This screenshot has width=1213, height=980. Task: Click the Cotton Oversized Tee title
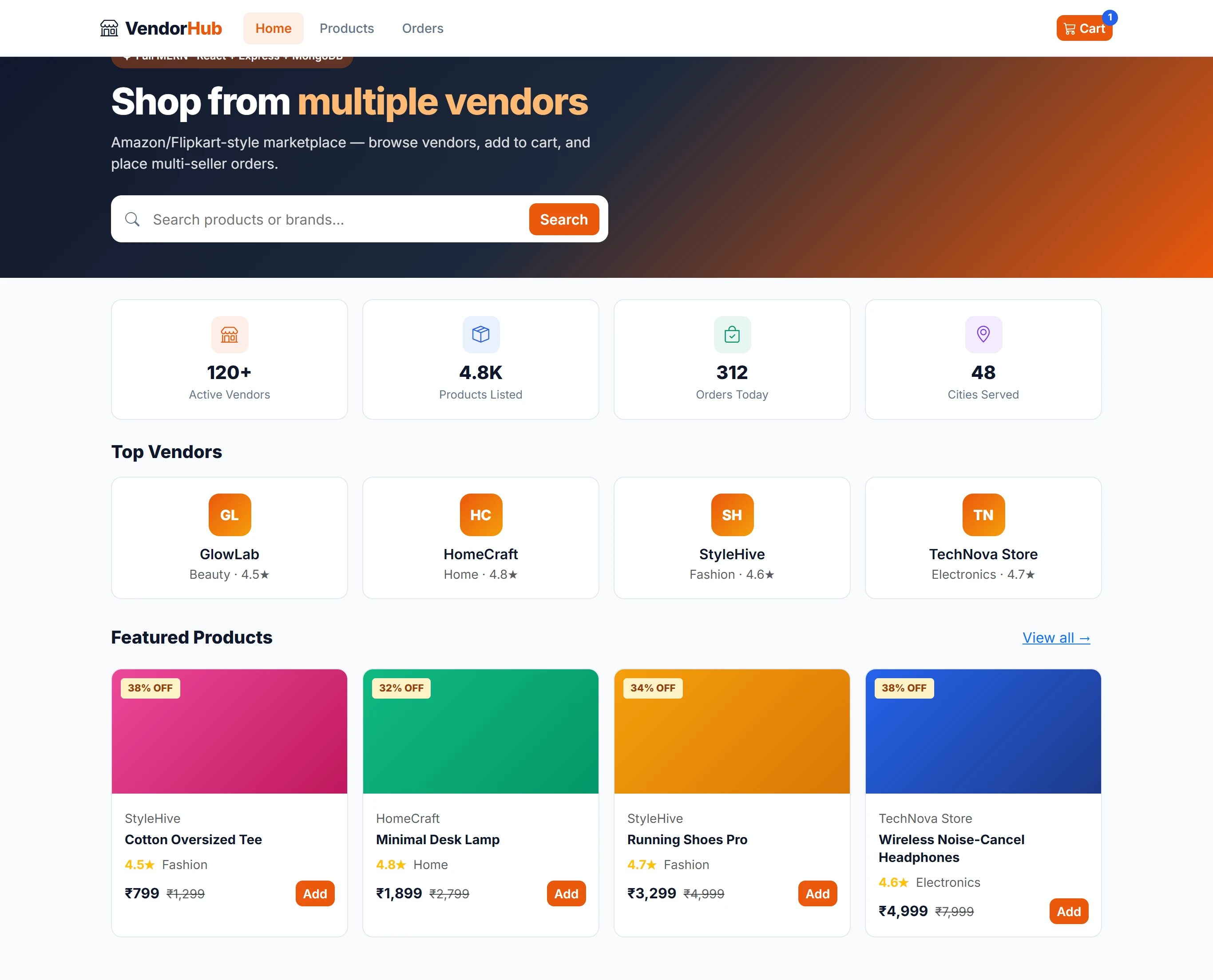pos(193,839)
